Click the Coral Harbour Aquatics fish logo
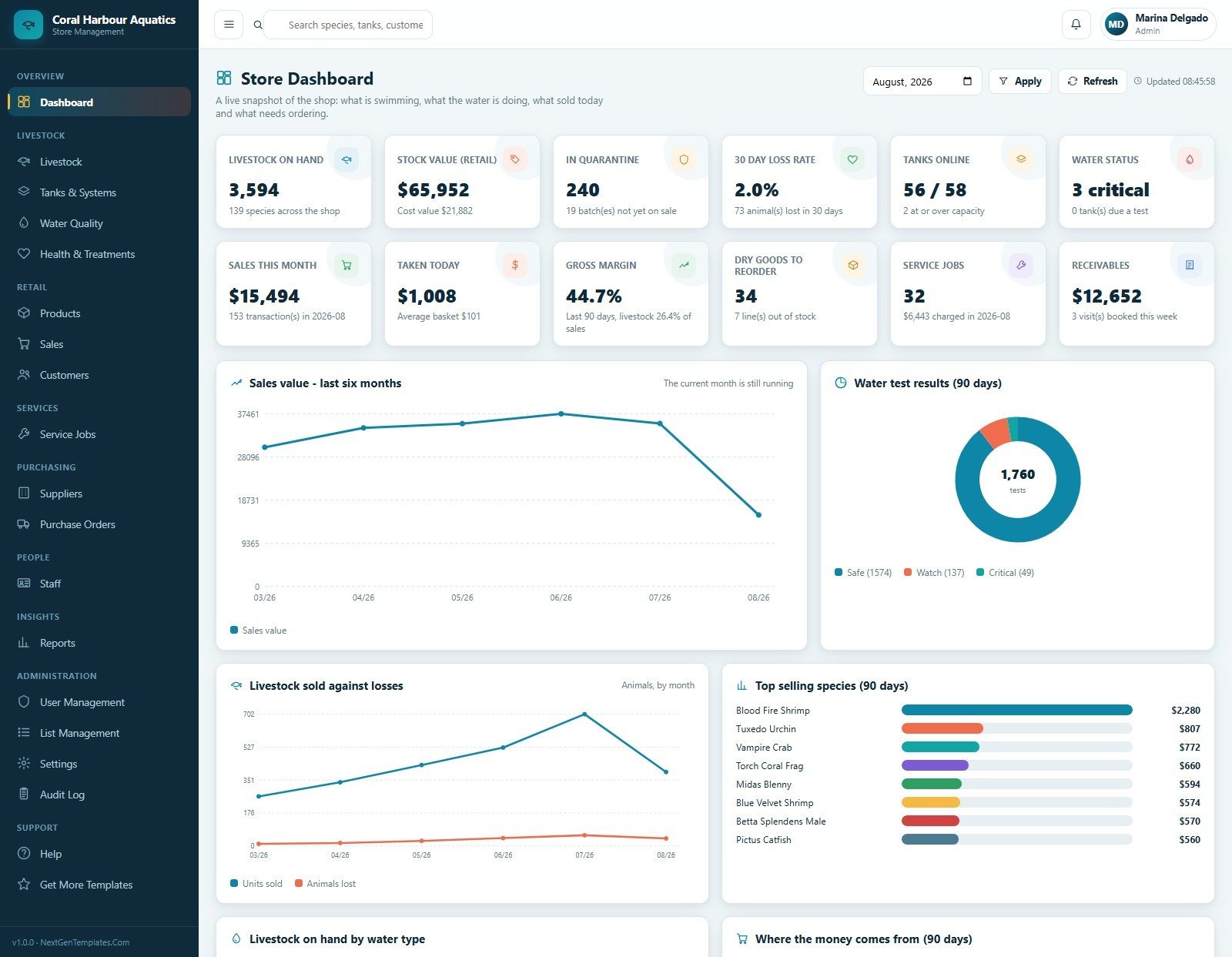 (28, 25)
